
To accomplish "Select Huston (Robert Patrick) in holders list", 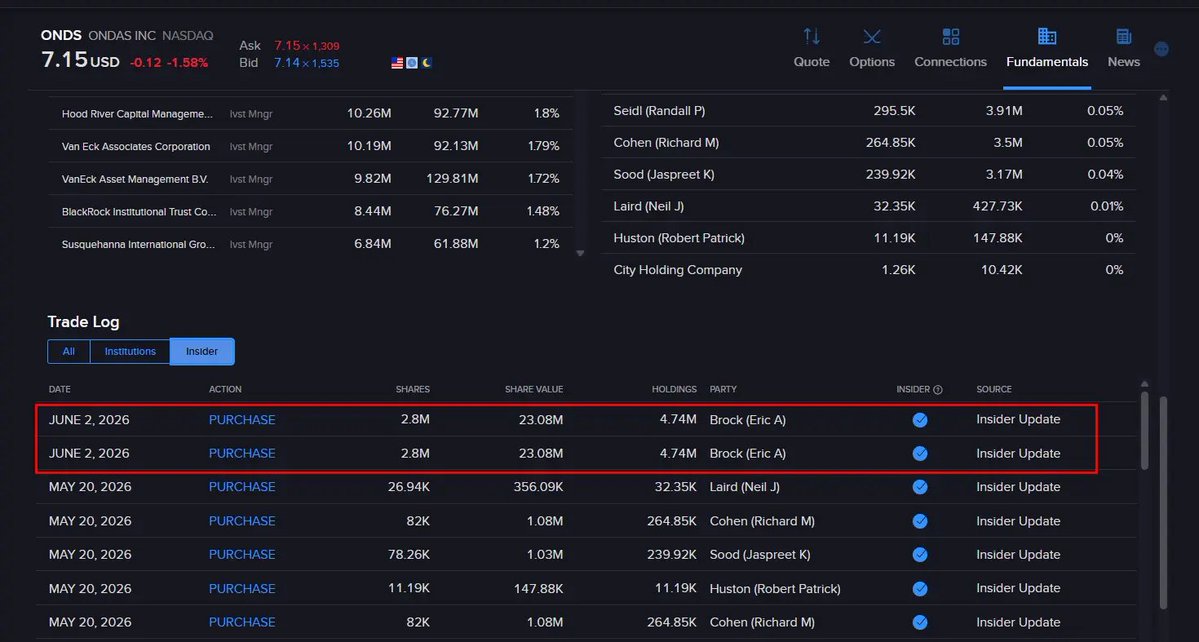I will [868, 238].
